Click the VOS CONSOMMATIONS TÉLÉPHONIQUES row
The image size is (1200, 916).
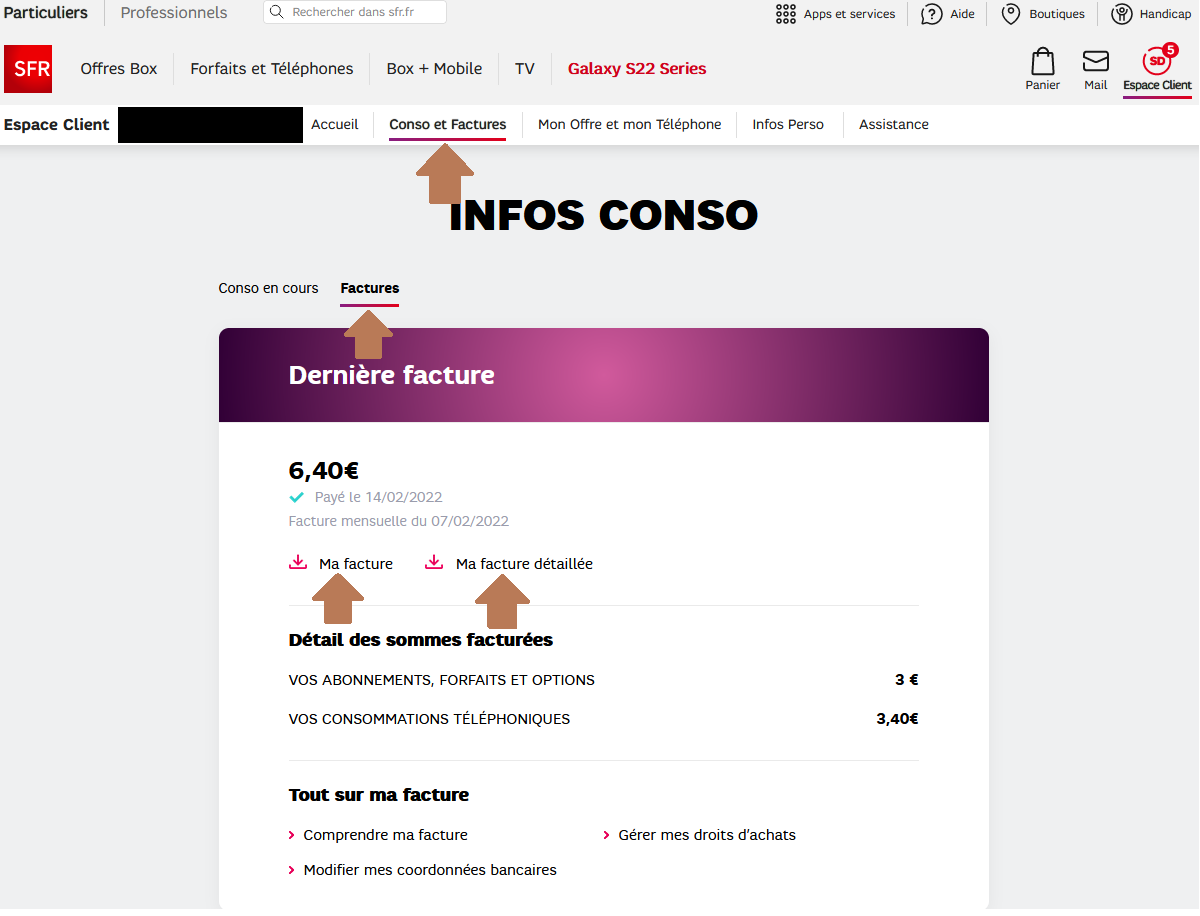603,719
